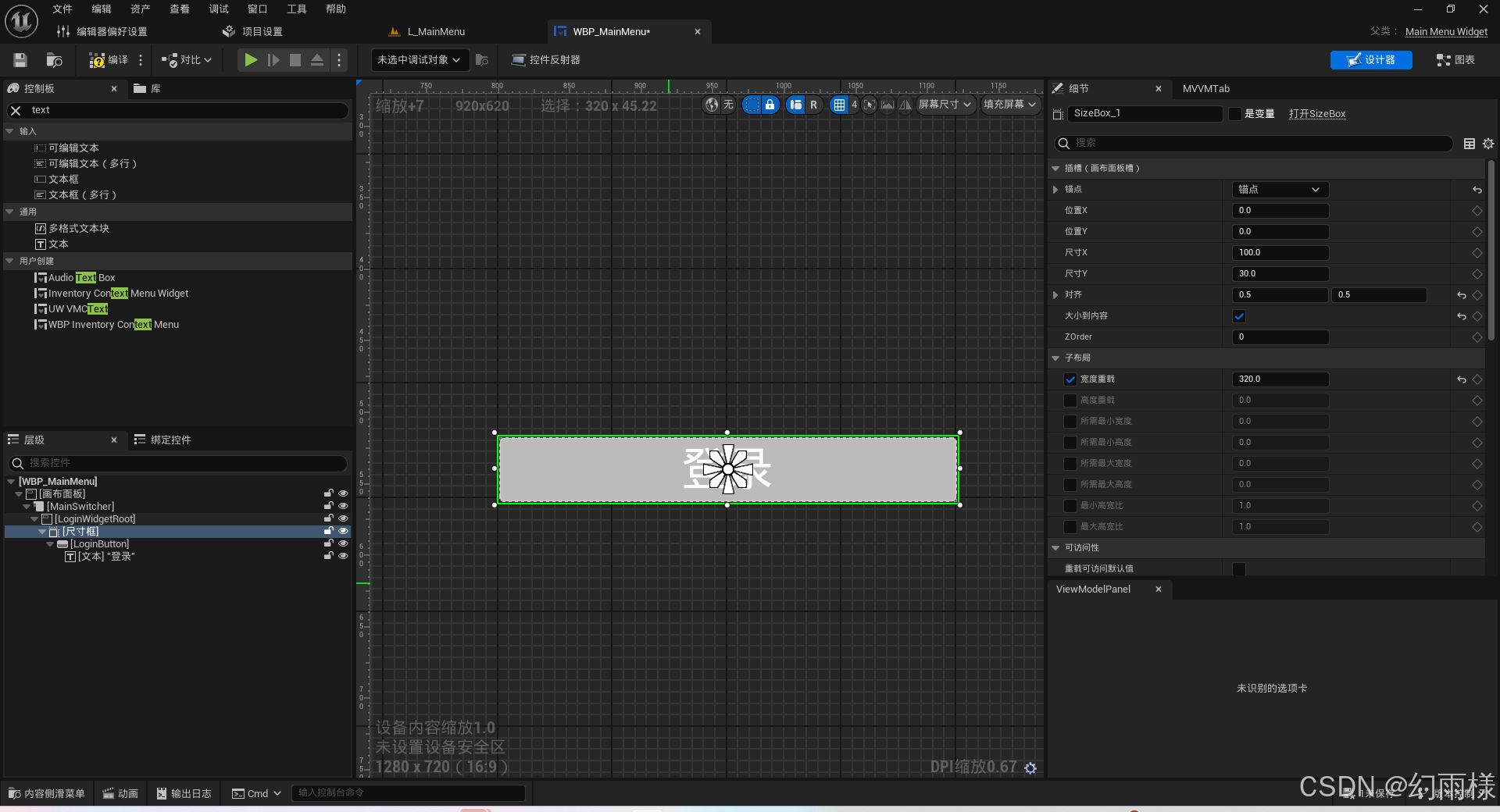Open the 工具 menu

point(297,9)
